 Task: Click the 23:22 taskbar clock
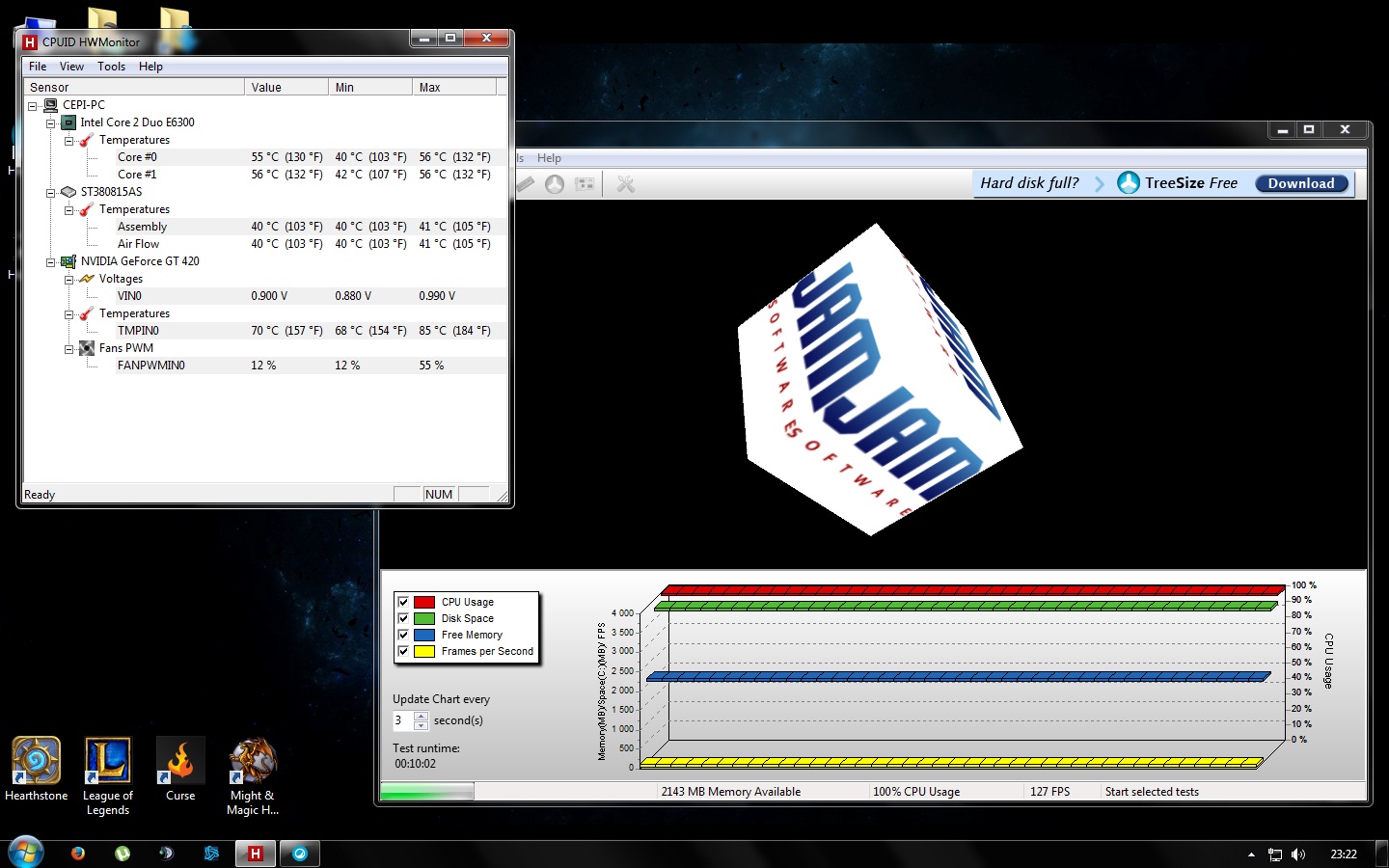click(1344, 854)
